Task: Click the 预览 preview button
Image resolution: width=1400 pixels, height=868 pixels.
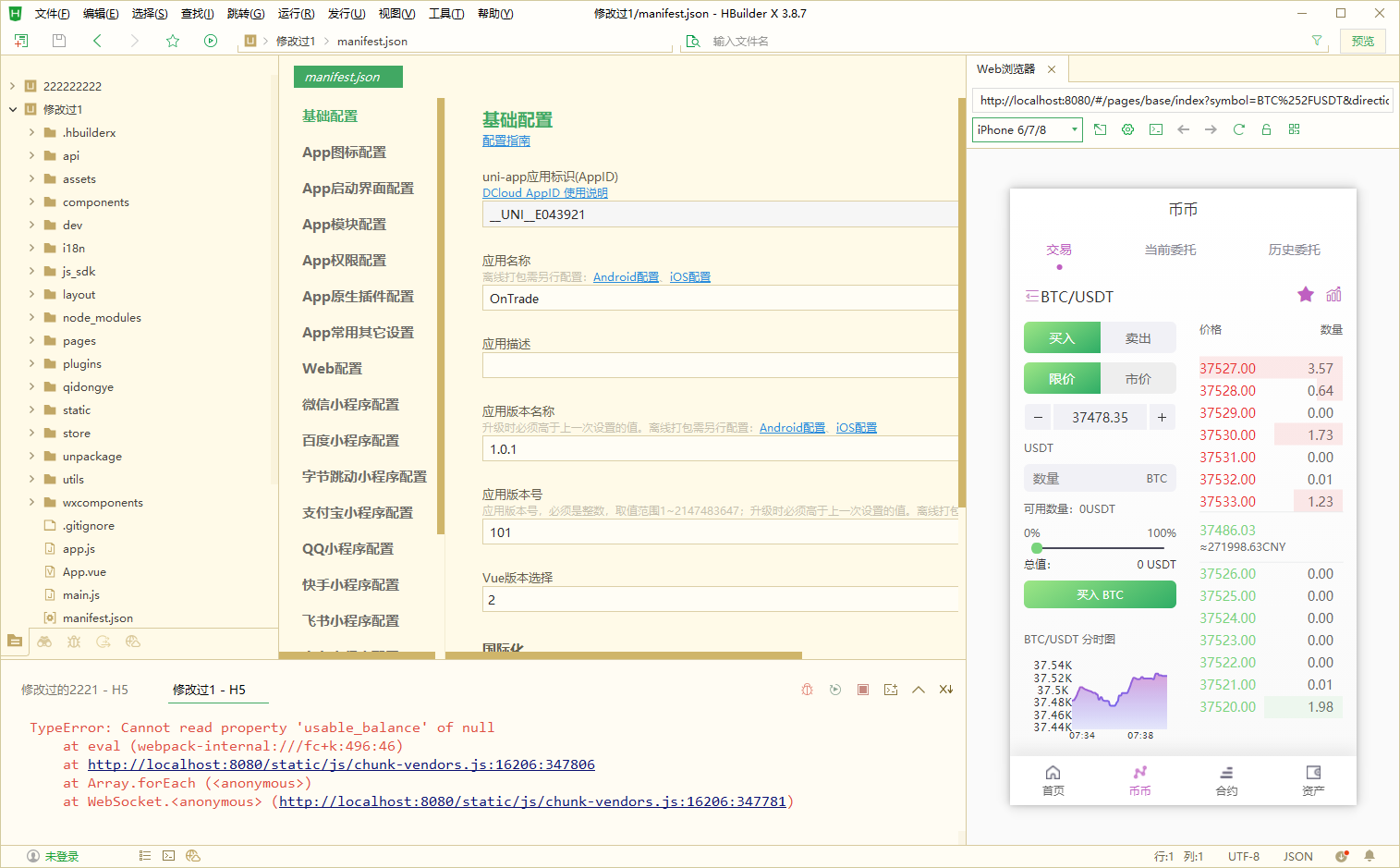Action: [1362, 41]
